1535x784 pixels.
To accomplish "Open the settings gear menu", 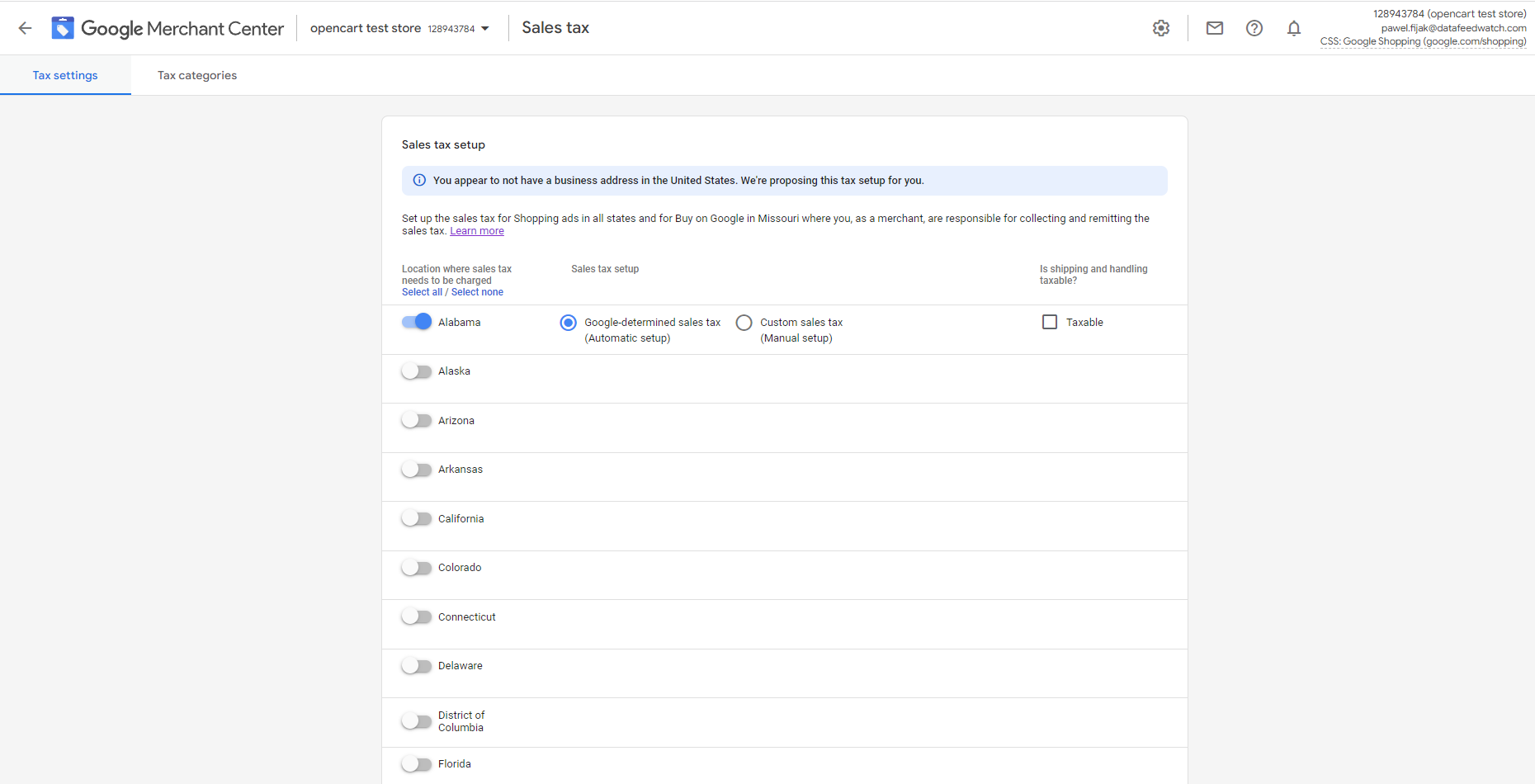I will point(1161,28).
